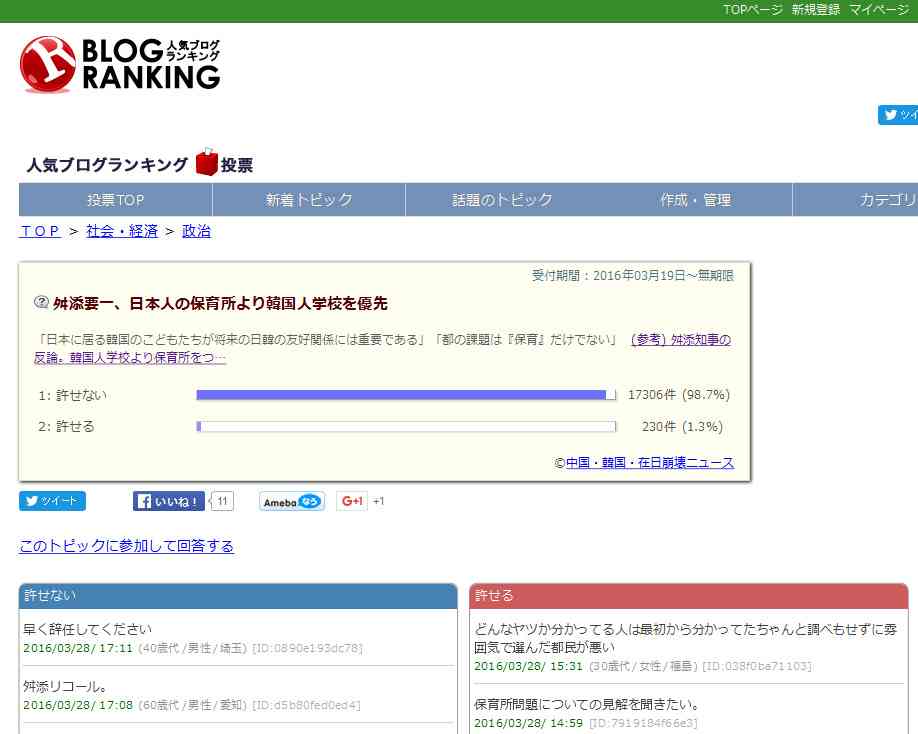Click the 230件 (1.3%) vote count

point(682,427)
